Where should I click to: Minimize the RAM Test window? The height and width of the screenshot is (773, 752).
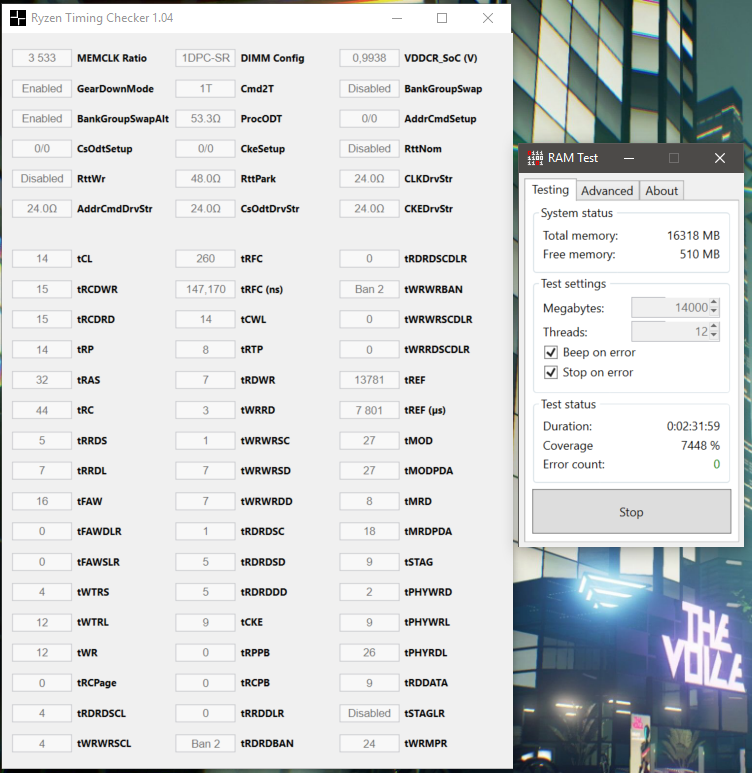629,158
